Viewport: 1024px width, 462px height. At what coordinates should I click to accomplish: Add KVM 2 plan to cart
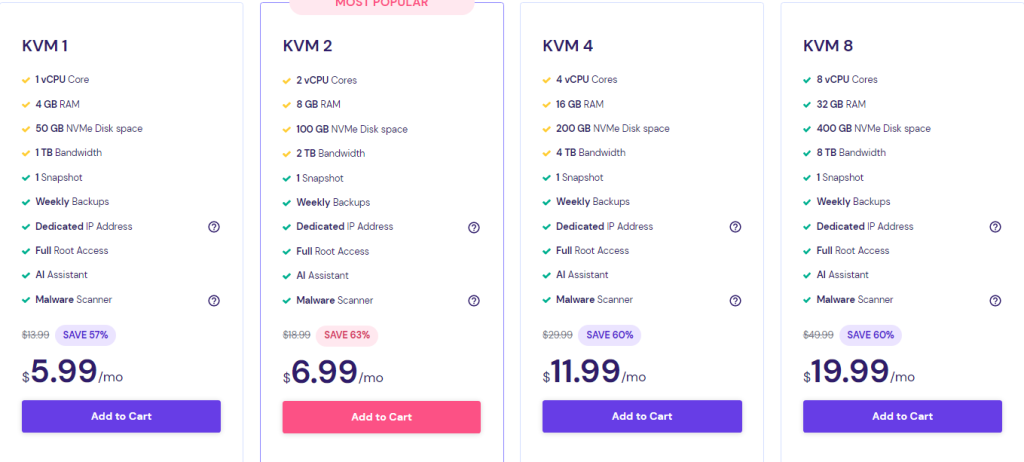[x=381, y=417]
